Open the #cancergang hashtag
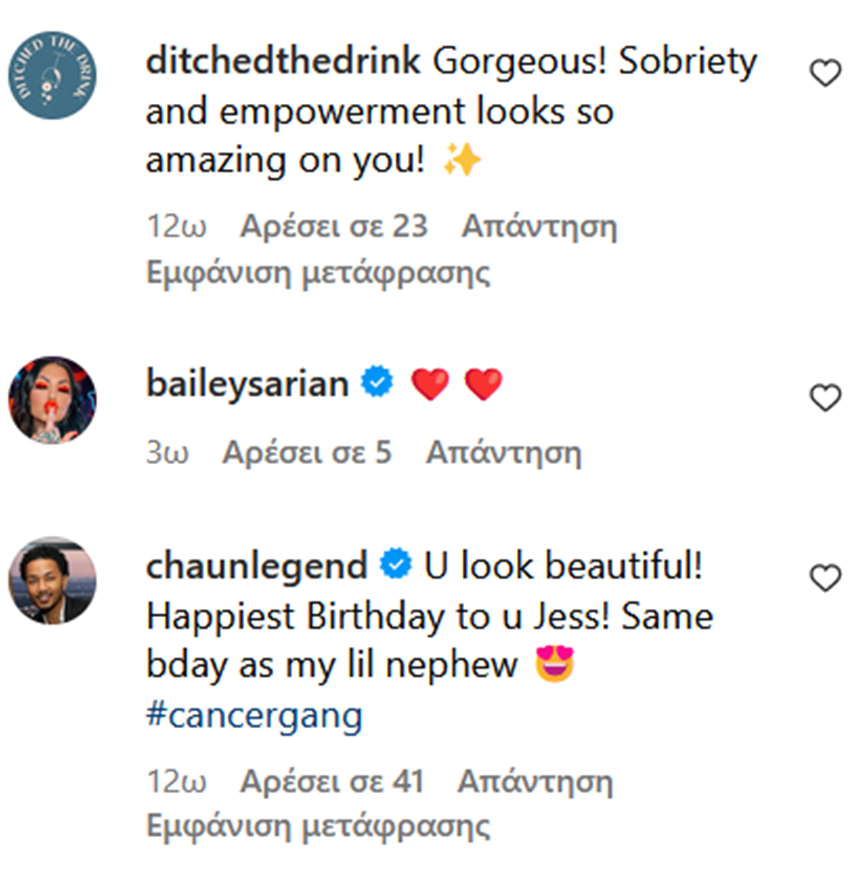Viewport: 868px width, 874px height. click(254, 715)
